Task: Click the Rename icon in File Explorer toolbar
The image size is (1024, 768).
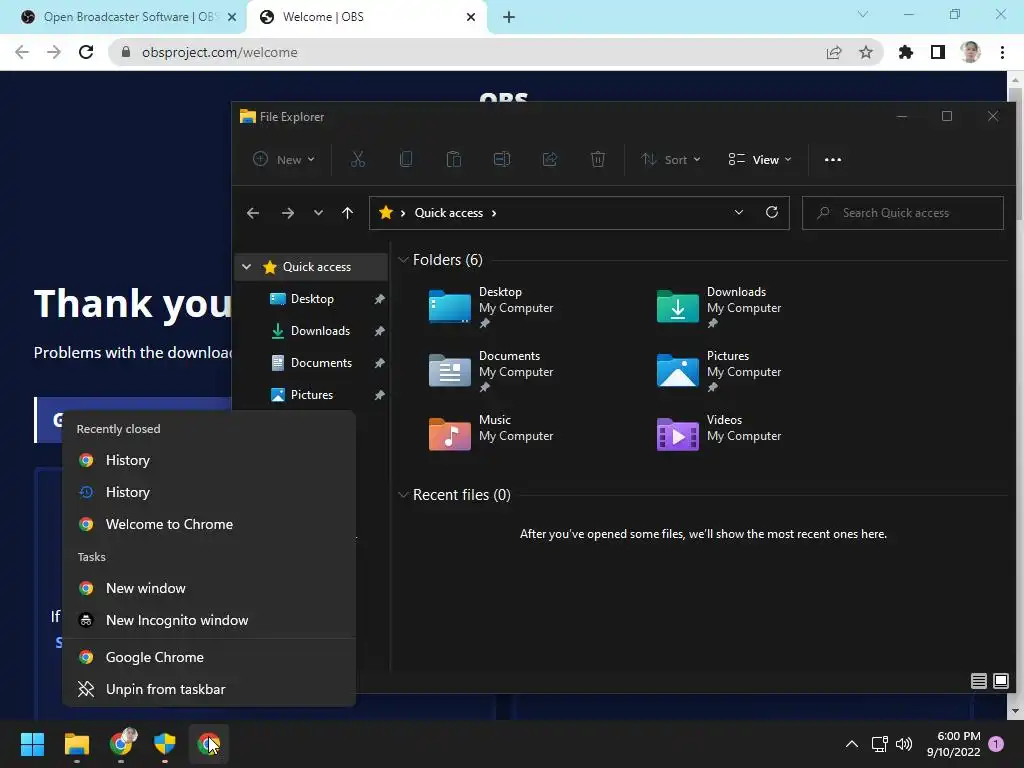Action: [x=502, y=159]
